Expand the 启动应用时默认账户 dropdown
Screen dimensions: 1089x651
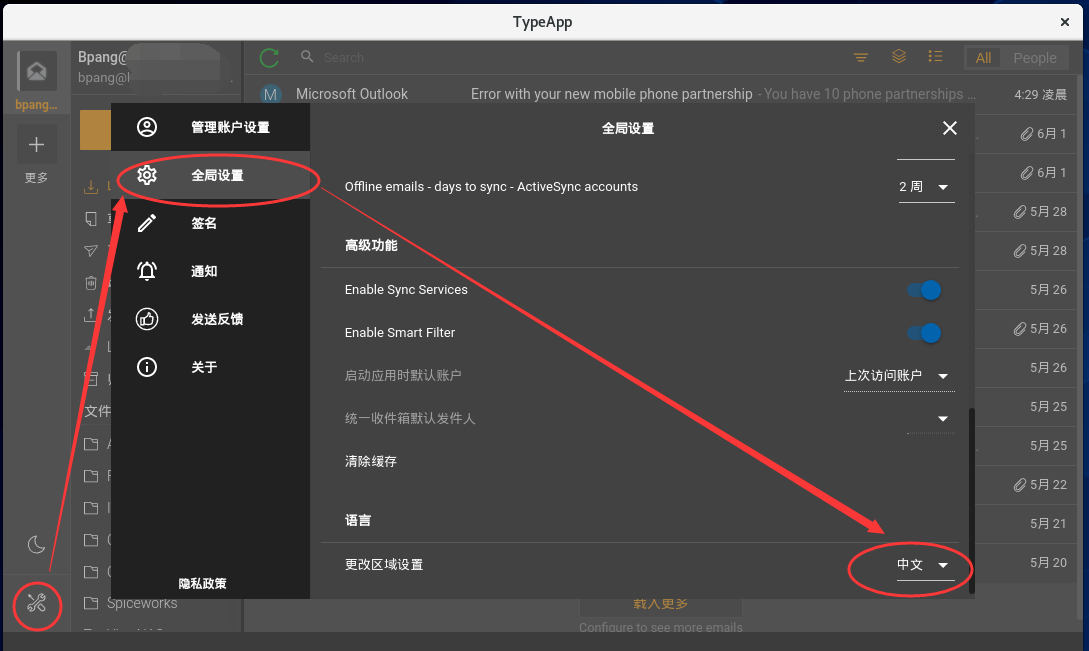pyautogui.click(x=898, y=374)
